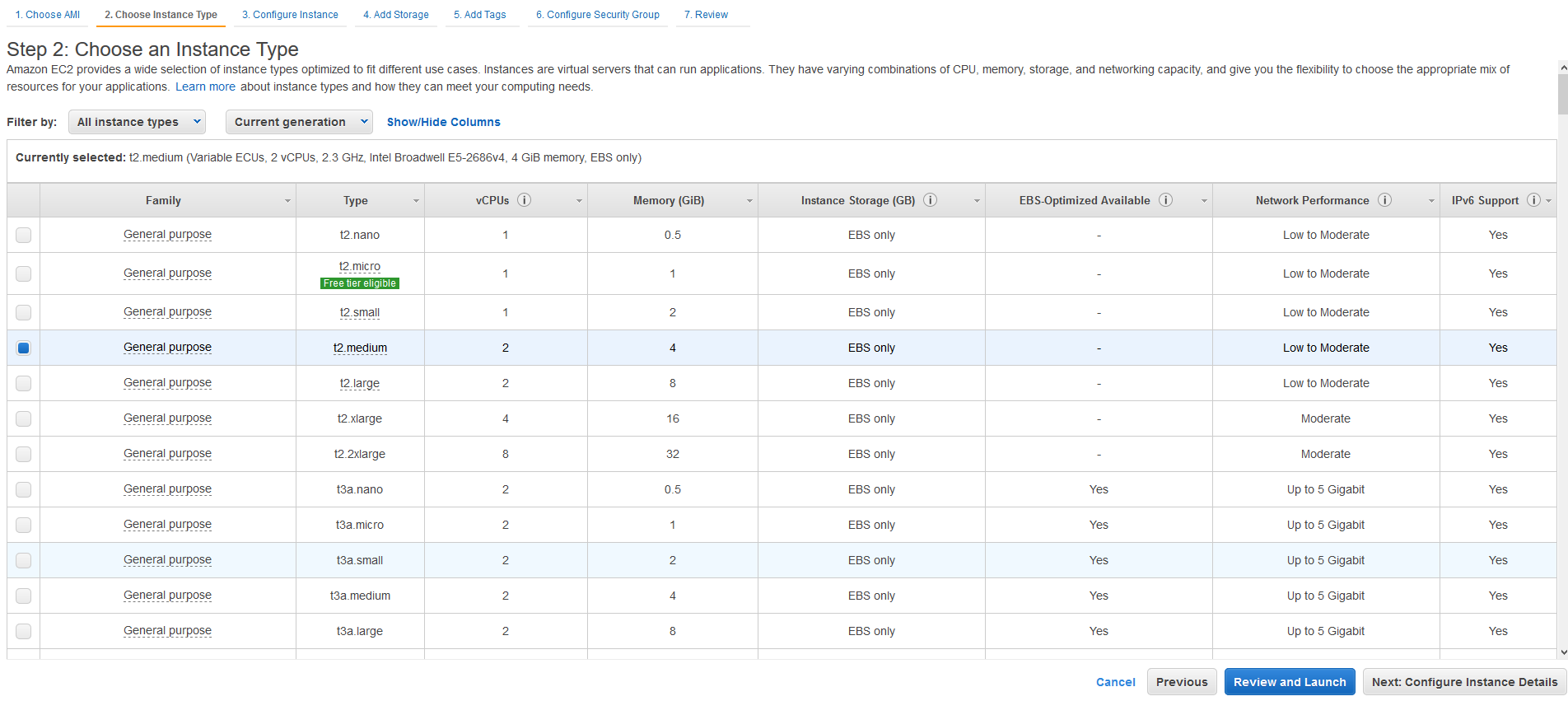Deselect the t2.medium instance checkbox

[x=24, y=348]
